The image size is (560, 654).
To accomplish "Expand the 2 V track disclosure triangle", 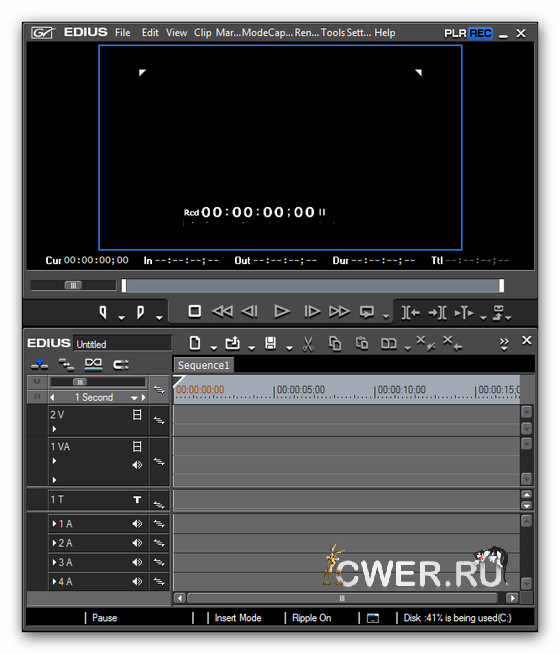I will pos(54,429).
